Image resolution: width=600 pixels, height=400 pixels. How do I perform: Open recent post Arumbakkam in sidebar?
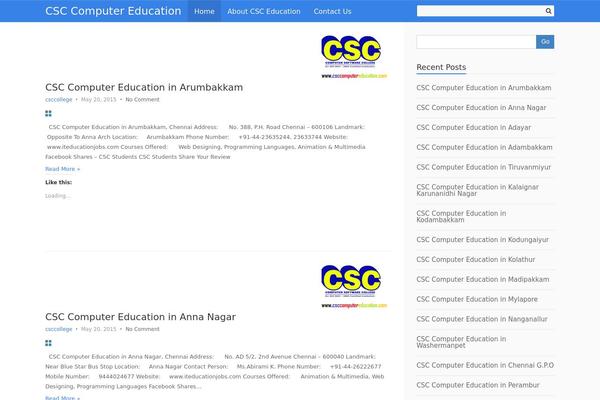484,88
